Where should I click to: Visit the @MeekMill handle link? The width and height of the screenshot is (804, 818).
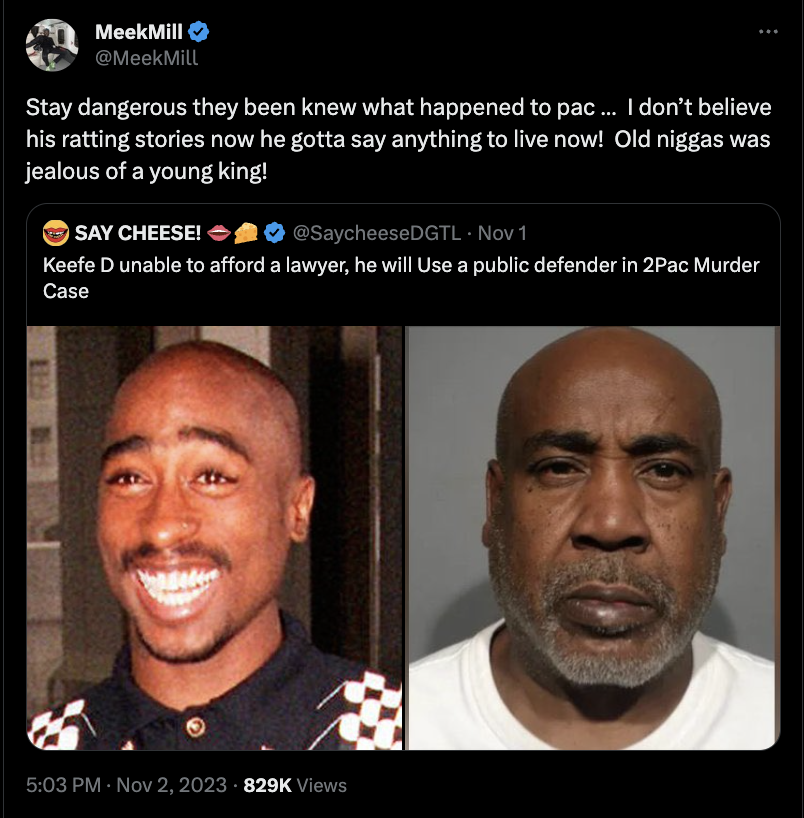coord(147,57)
